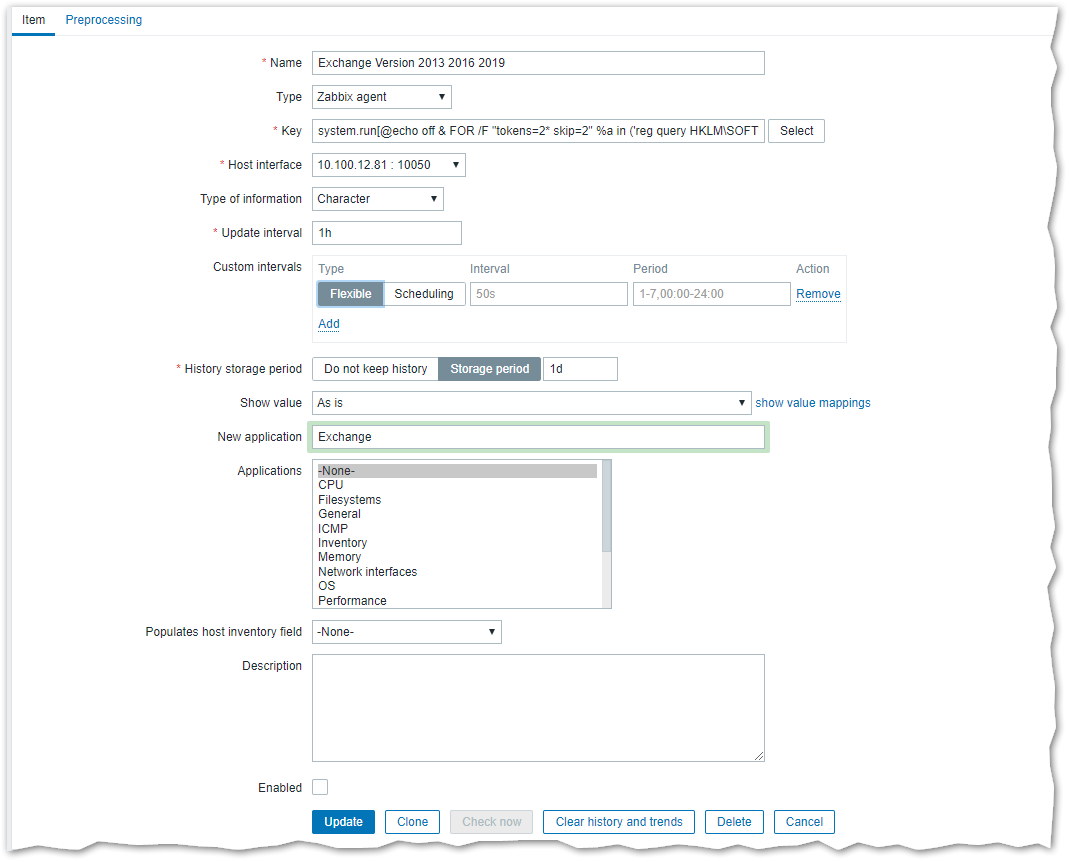This screenshot has height=862, width=1069.
Task: Choose Scheduling interval type
Action: click(424, 294)
